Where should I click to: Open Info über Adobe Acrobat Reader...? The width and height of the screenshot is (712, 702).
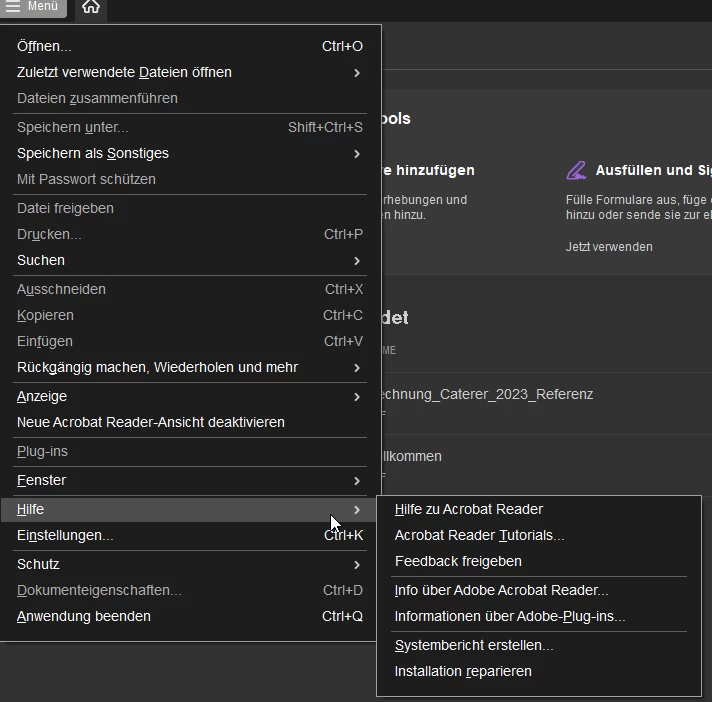click(539, 590)
